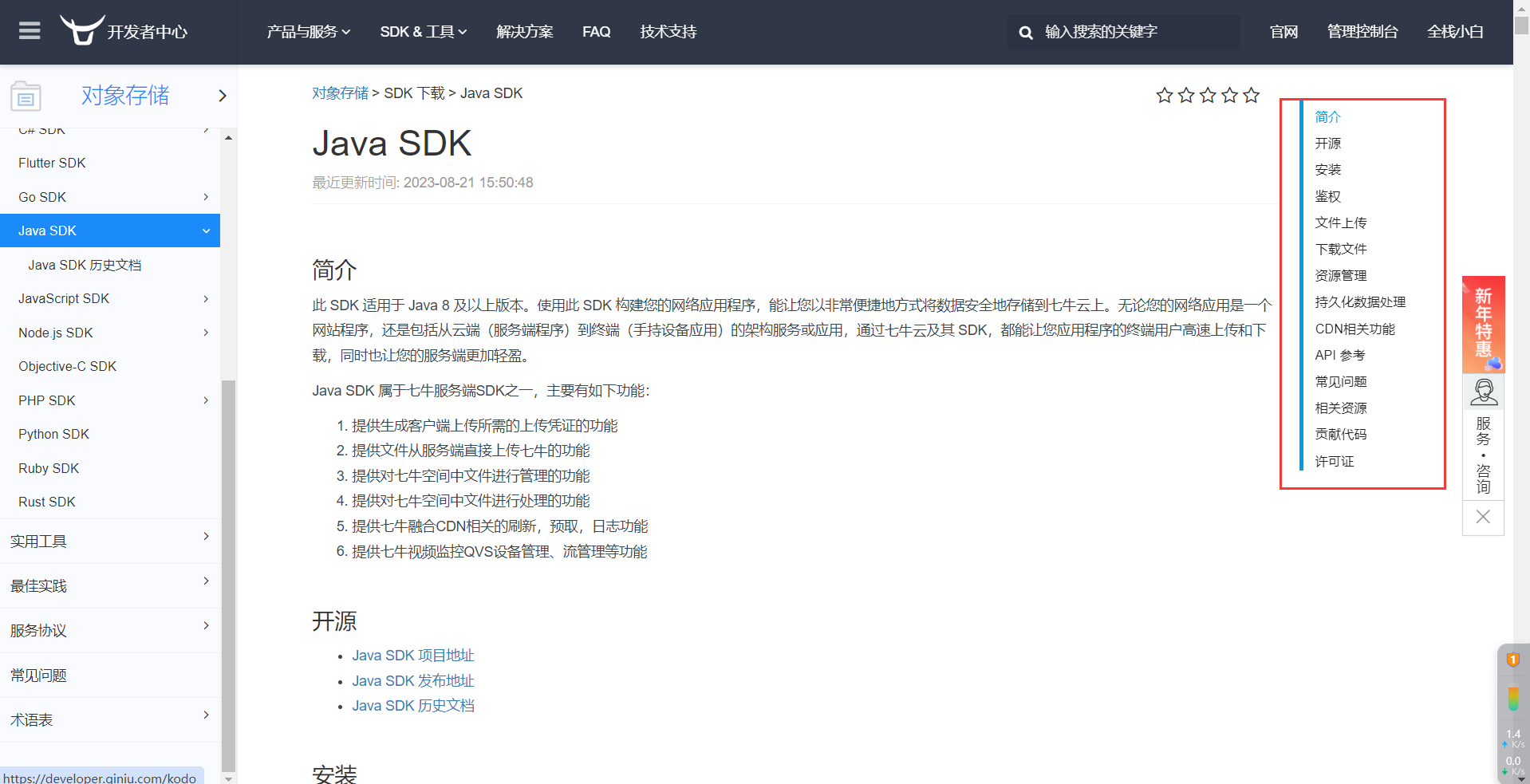Open 全栈小白 user menu
Screen dimensions: 1530x784
pyautogui.click(x=1456, y=32)
